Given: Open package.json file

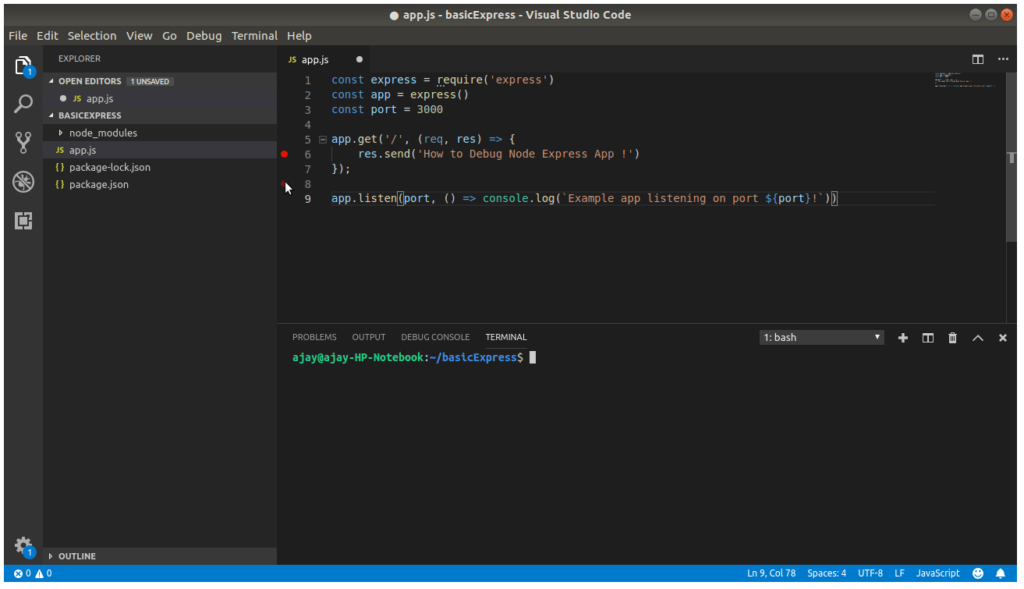Looking at the screenshot, I should pyautogui.click(x=160, y=185).
